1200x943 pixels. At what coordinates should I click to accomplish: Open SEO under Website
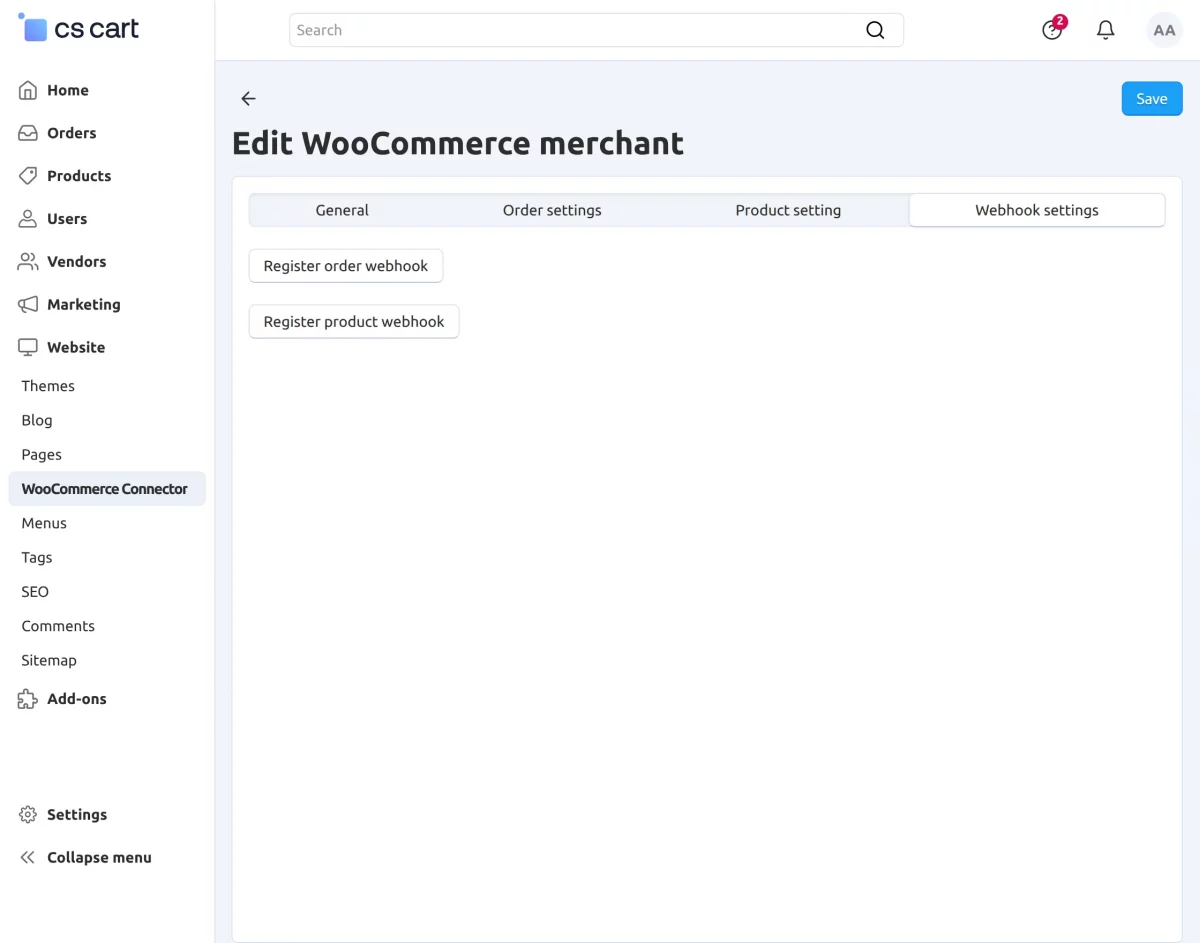(x=35, y=592)
